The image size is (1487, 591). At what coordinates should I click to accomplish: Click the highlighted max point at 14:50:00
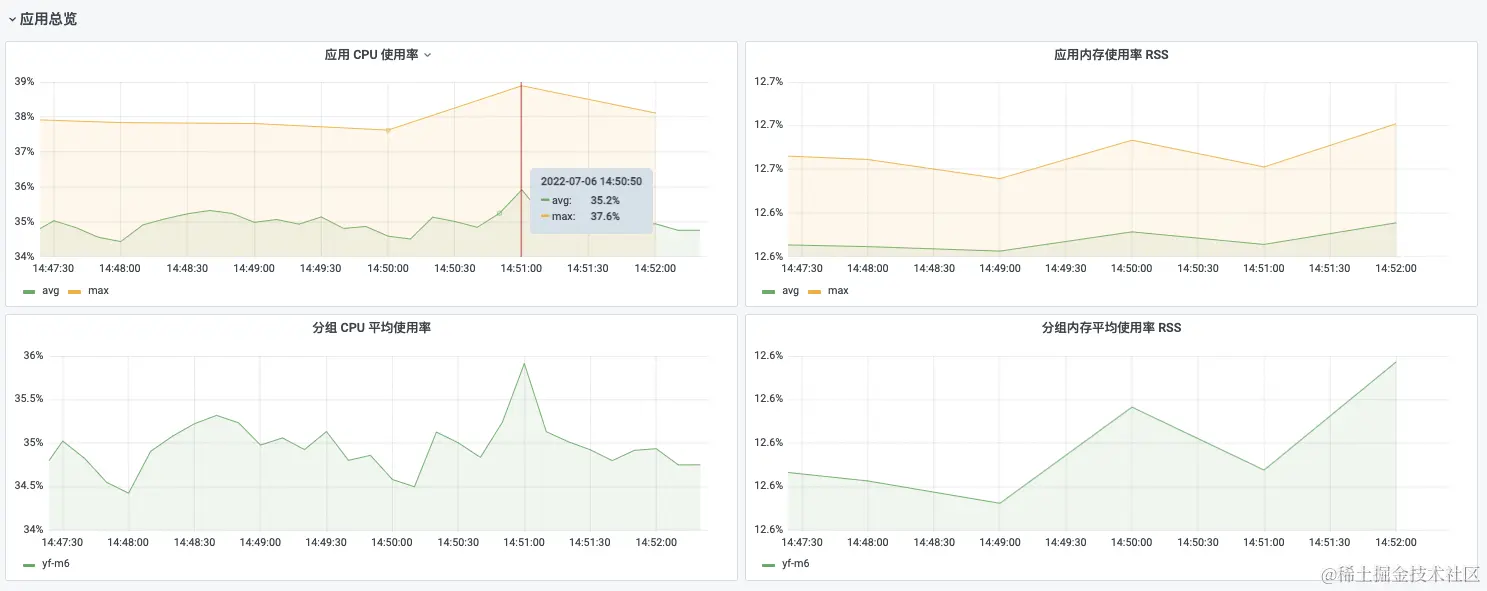388,130
